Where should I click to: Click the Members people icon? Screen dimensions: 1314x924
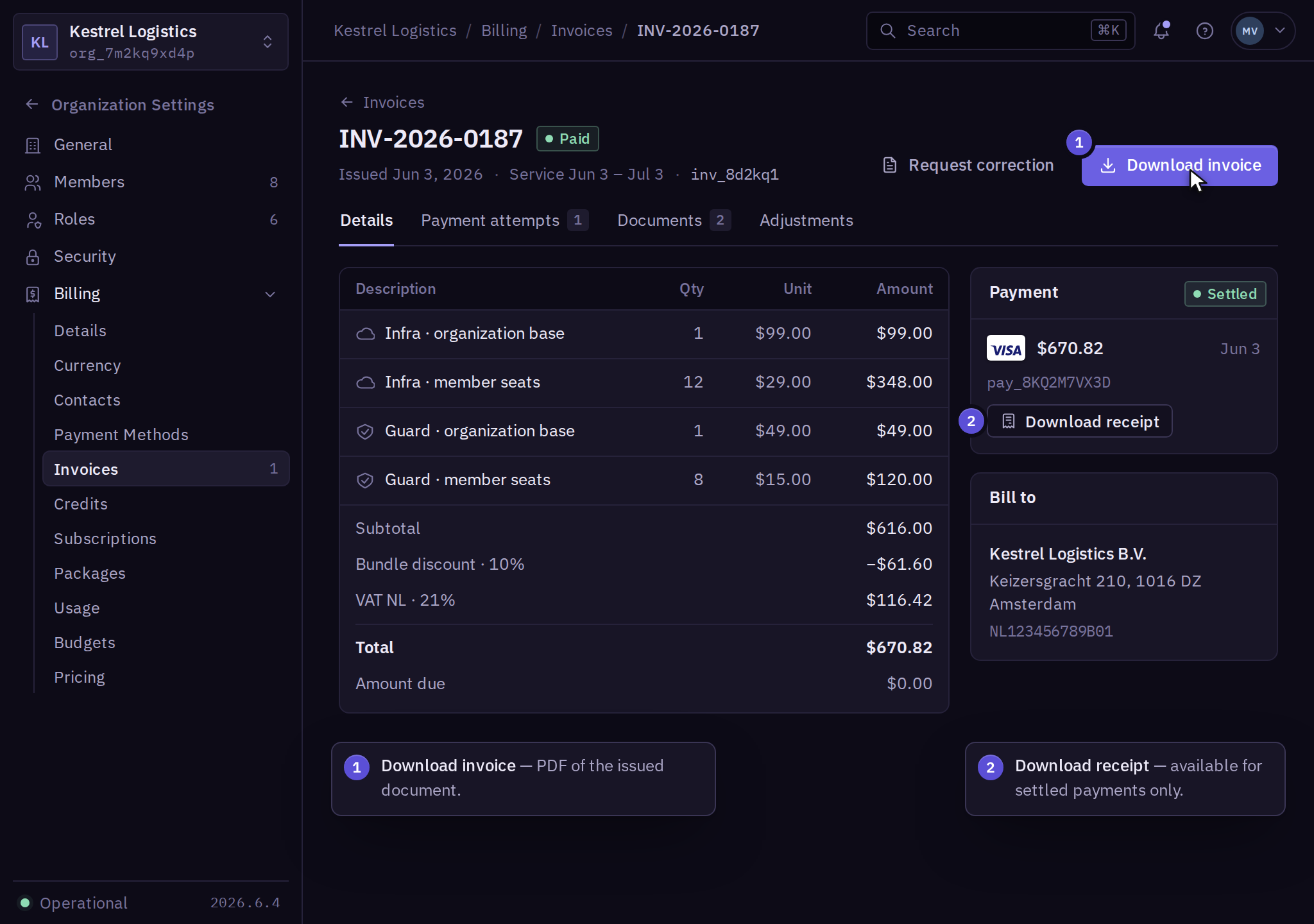click(x=33, y=183)
